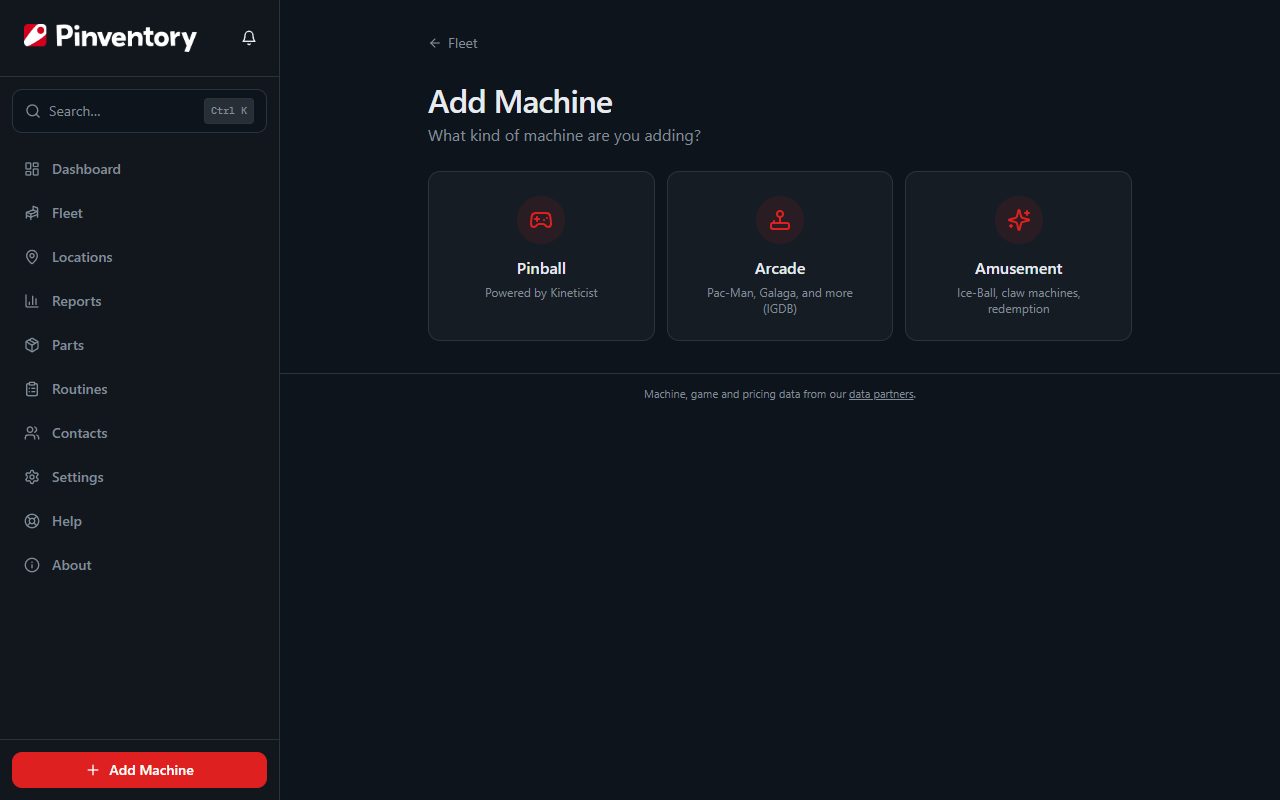Open the About label in sidebar
1280x800 pixels.
[71, 565]
